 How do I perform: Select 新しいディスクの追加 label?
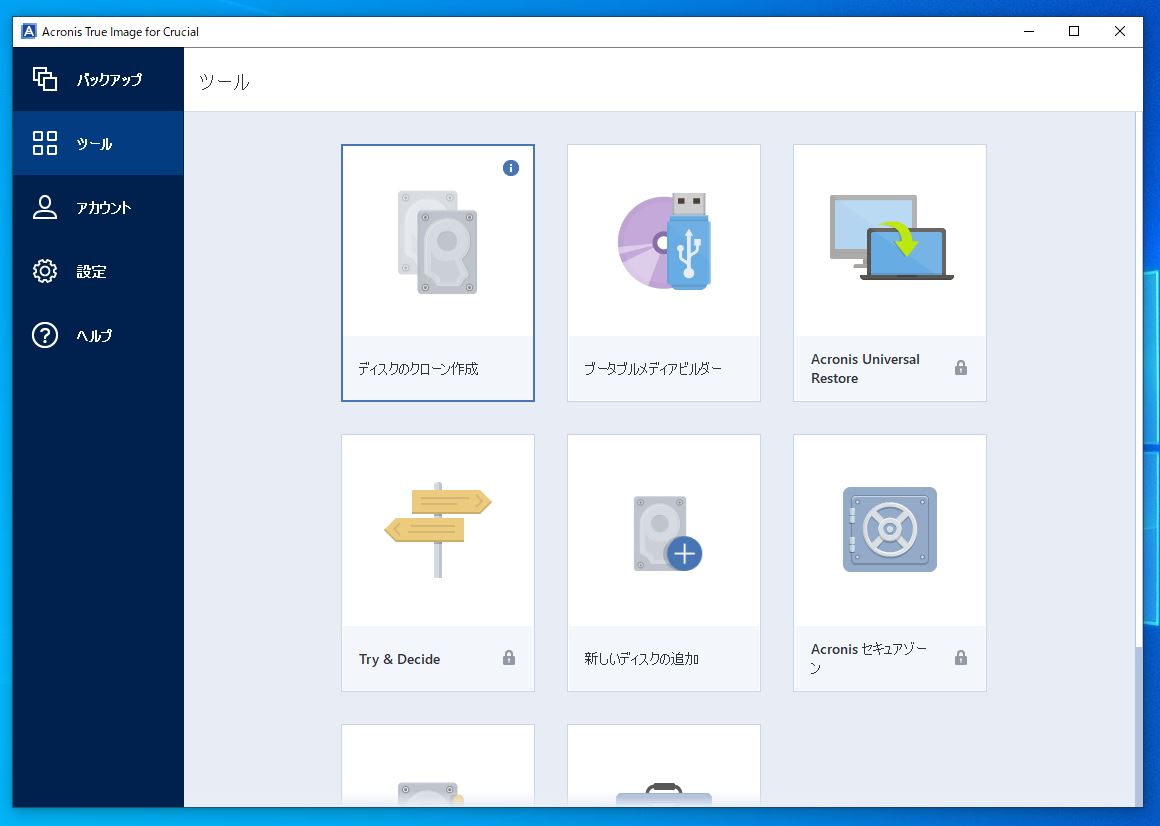641,658
